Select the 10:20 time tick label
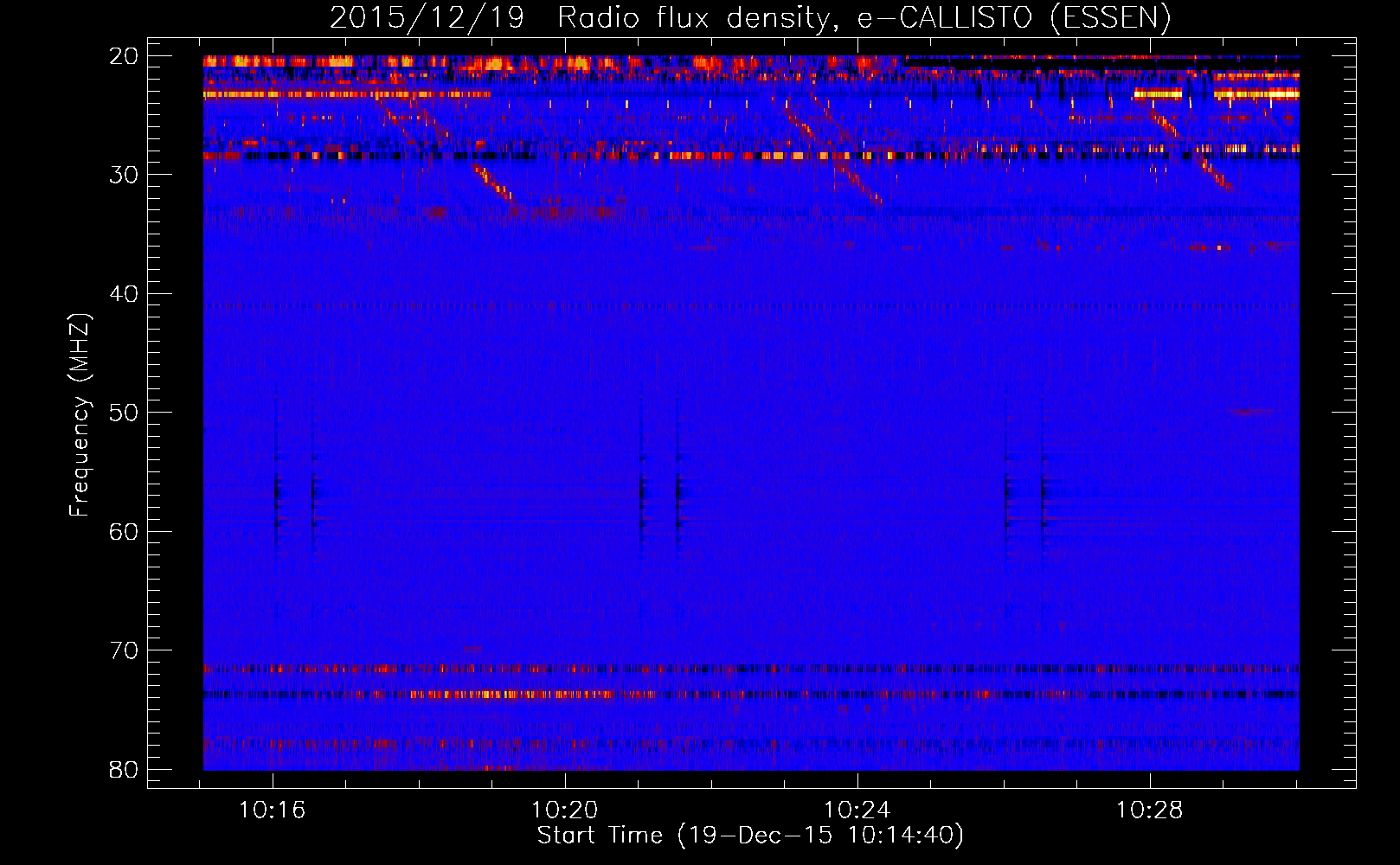The width and height of the screenshot is (1400, 865). click(565, 811)
